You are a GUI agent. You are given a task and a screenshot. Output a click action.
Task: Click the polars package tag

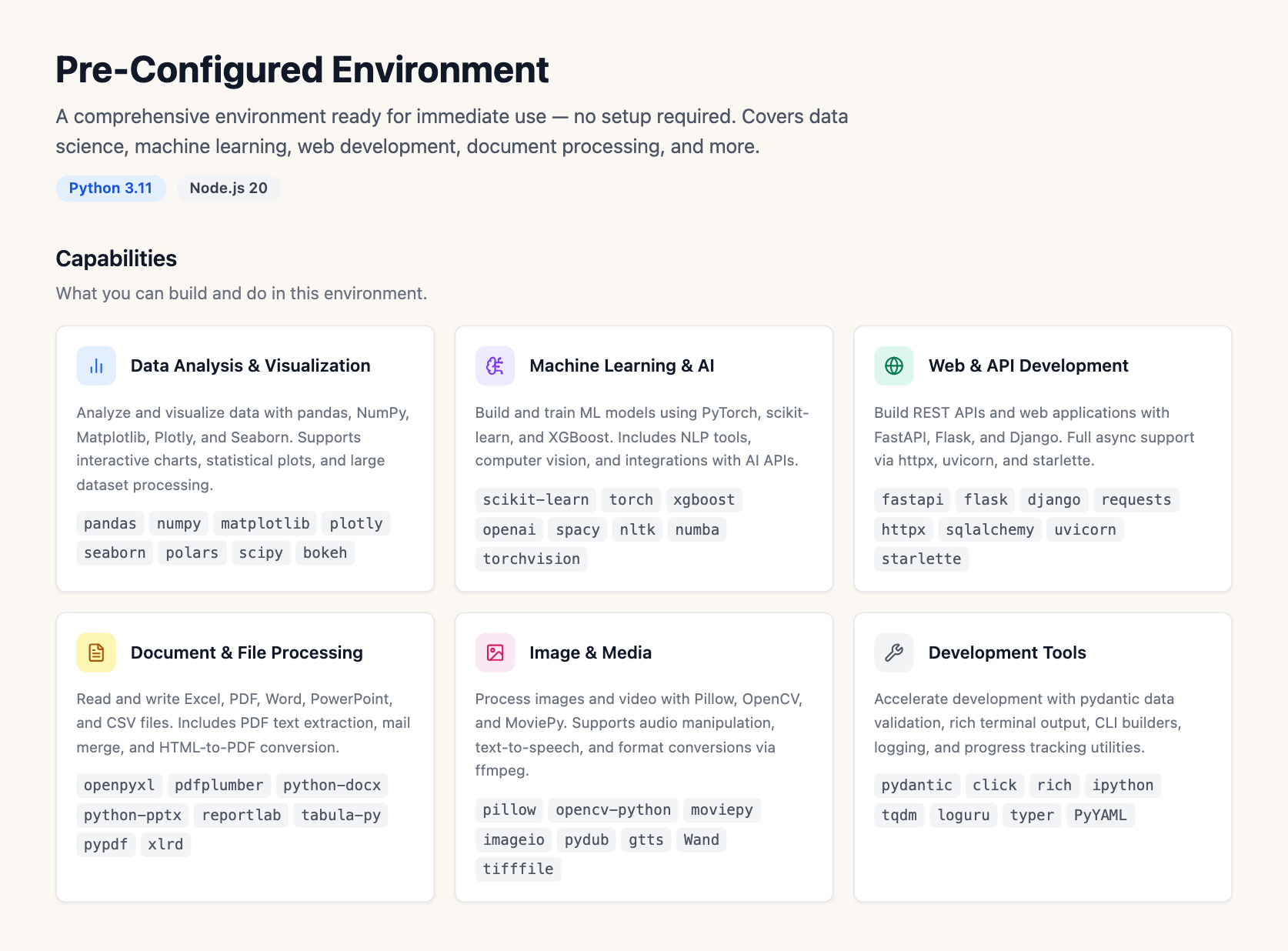(192, 552)
